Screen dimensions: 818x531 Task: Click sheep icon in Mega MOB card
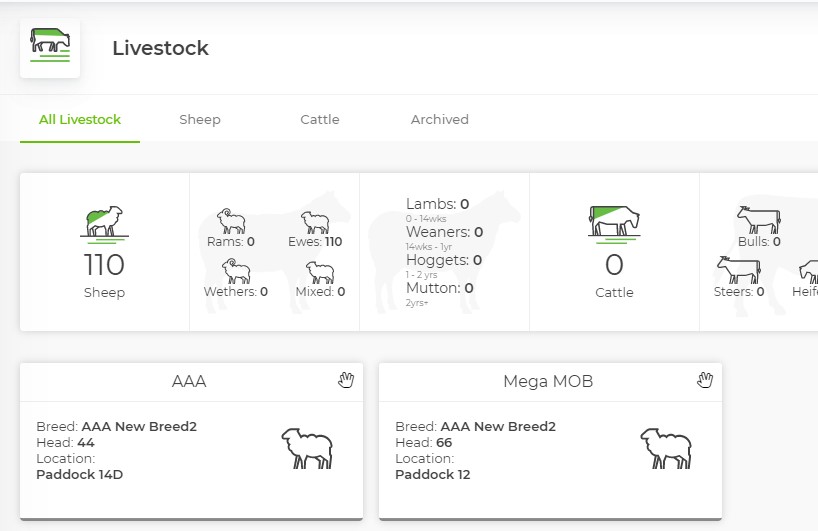[x=665, y=448]
